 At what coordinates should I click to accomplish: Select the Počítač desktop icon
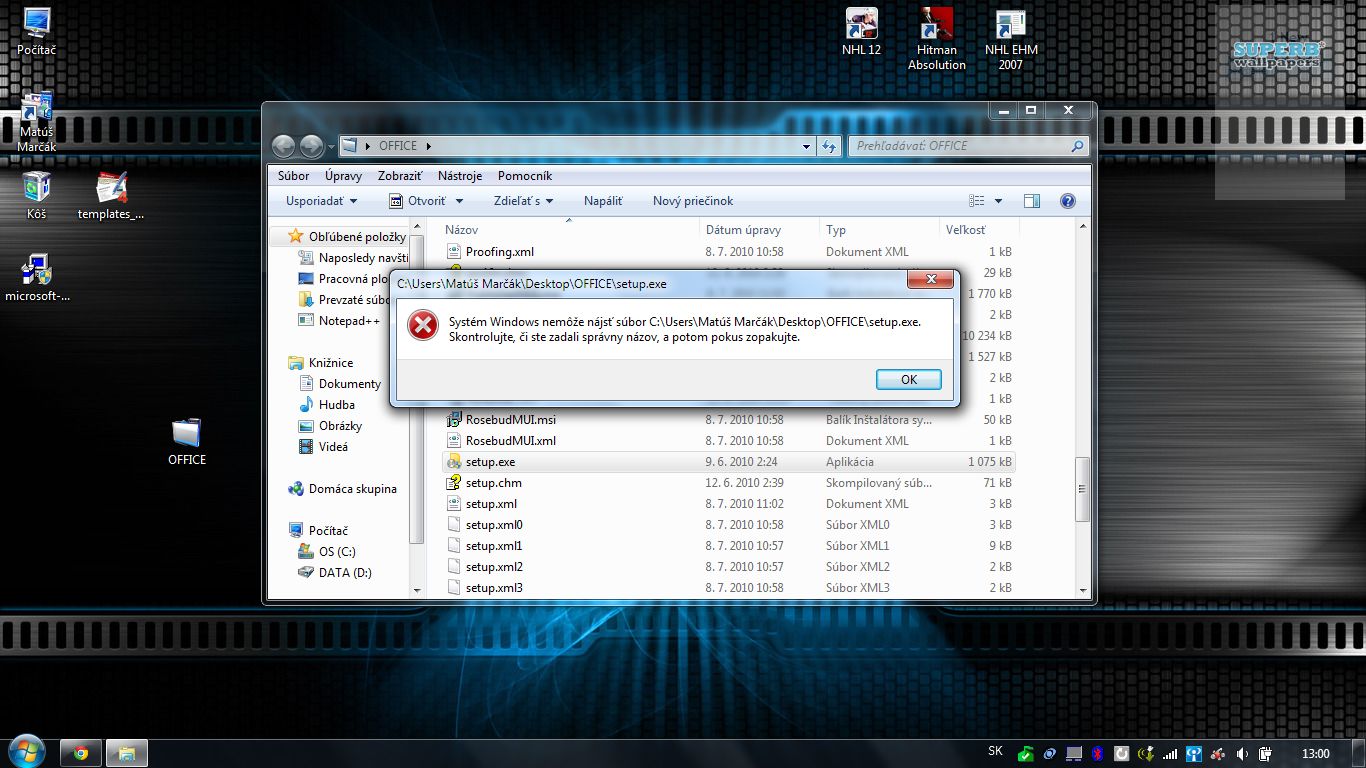pos(37,32)
